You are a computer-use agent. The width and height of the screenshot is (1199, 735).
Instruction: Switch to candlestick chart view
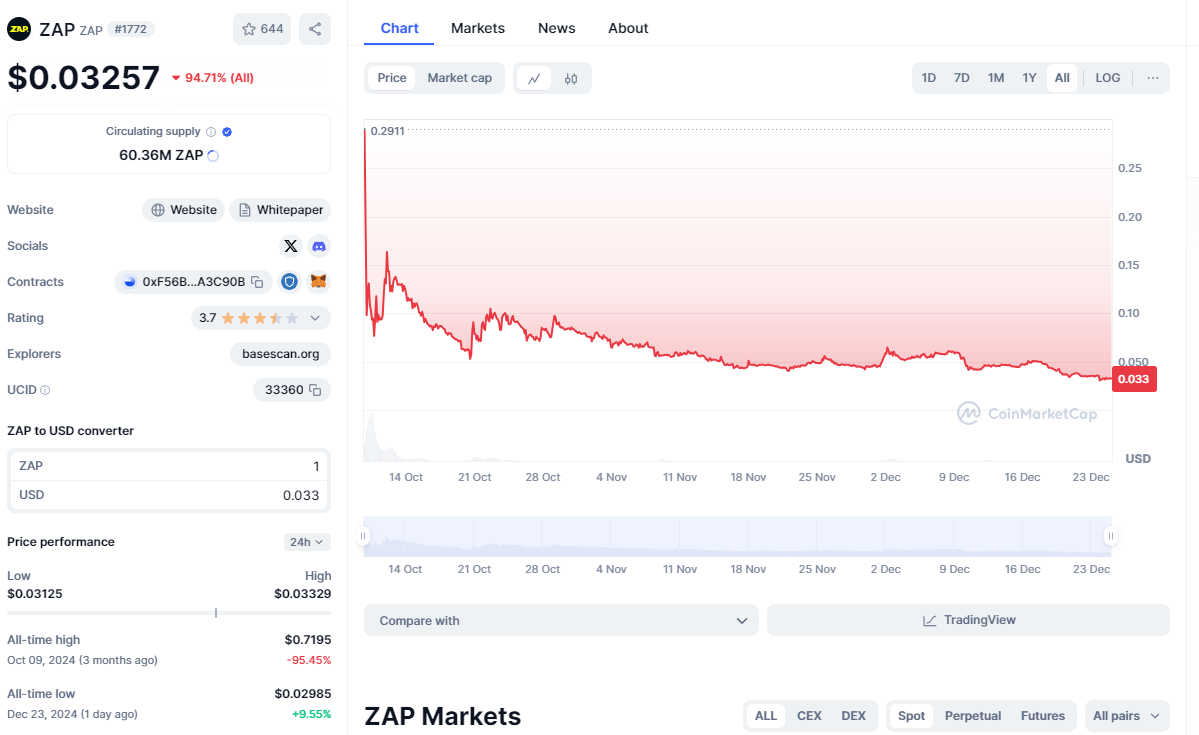click(x=571, y=78)
